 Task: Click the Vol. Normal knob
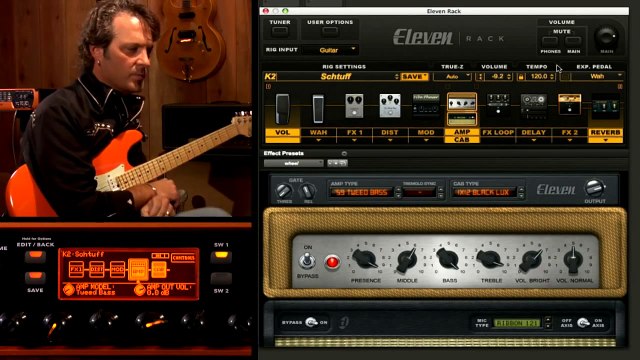573,260
